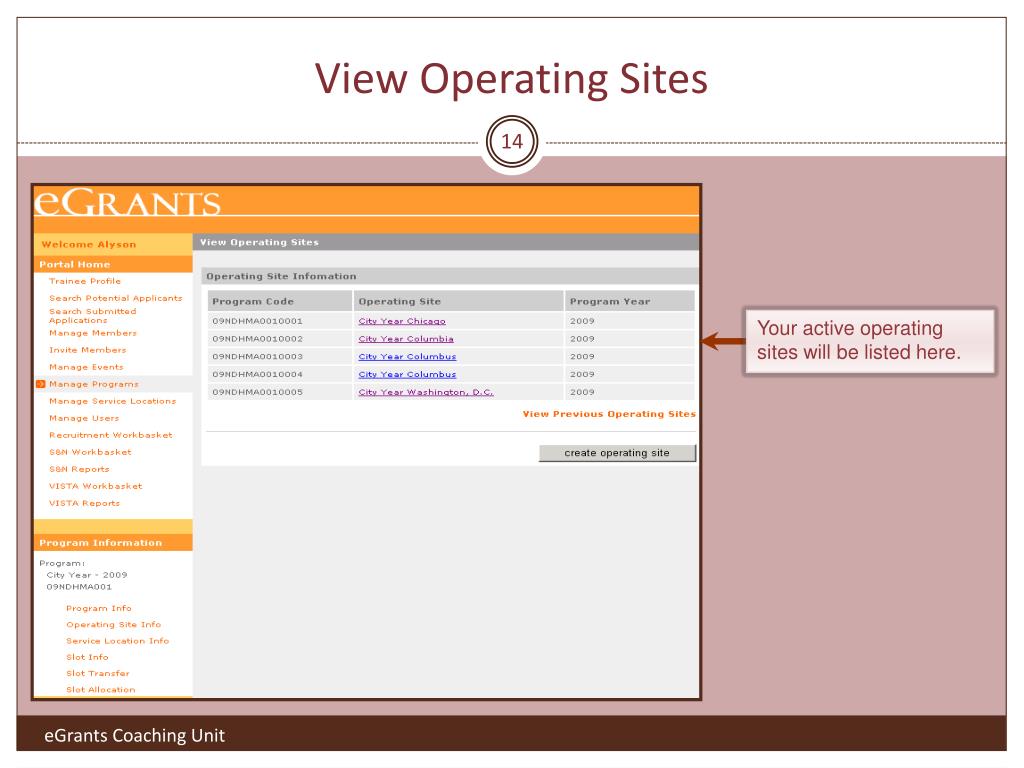Viewport: 1024px width, 768px height.
Task: Open City Year Chicago site
Action: 402,321
